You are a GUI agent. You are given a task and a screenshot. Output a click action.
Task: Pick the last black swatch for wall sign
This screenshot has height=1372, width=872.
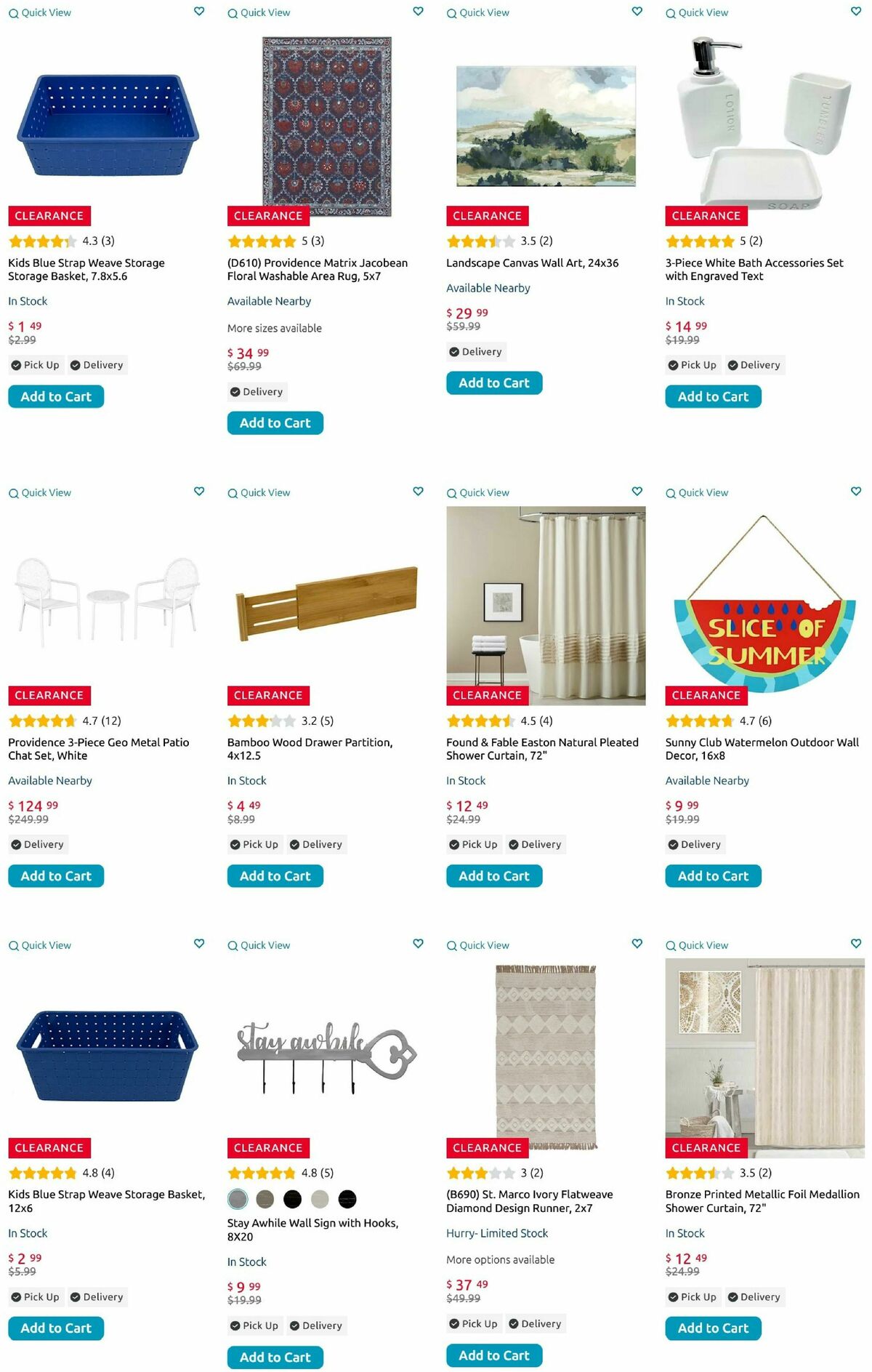point(347,1199)
